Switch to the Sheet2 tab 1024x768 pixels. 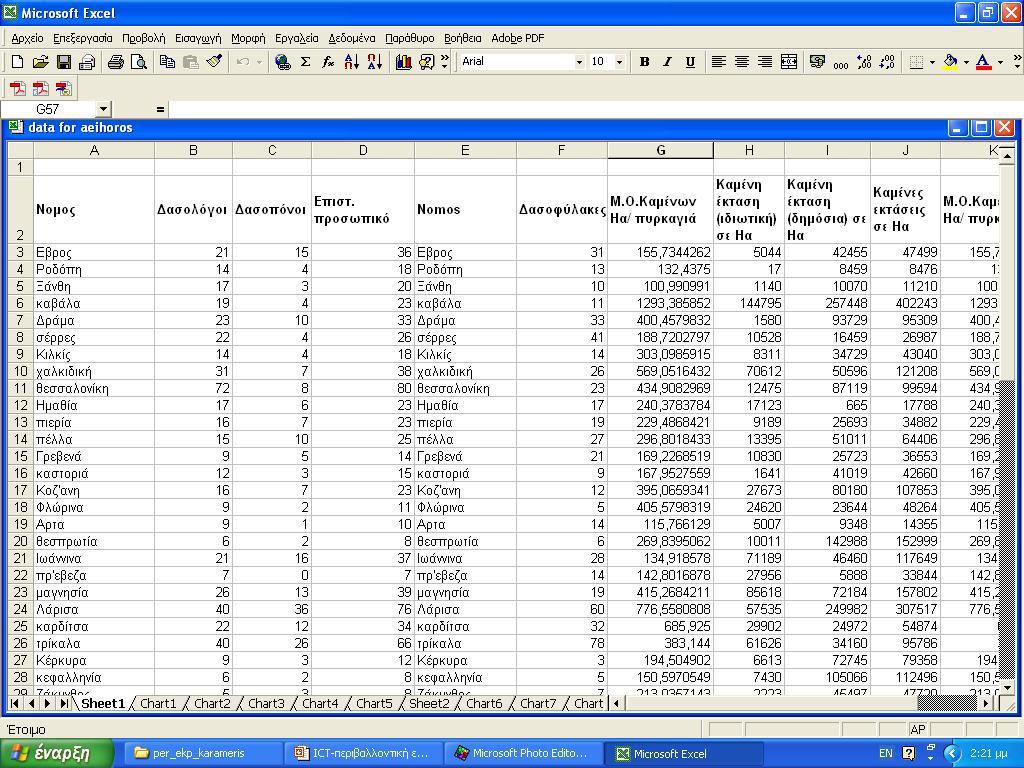click(429, 703)
